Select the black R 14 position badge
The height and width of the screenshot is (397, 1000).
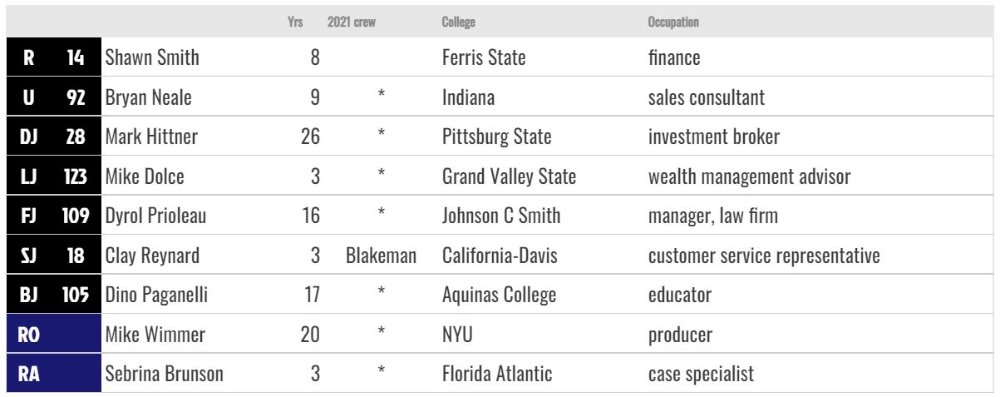tap(54, 57)
